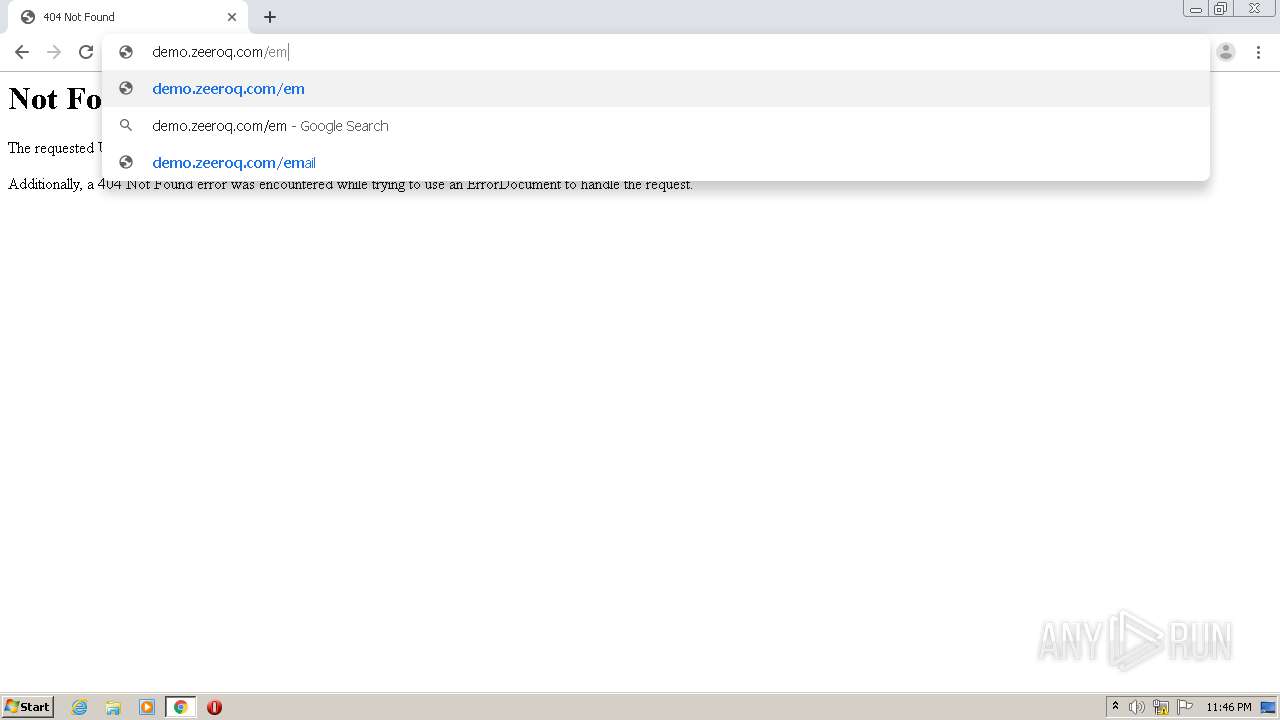Go back to the previous page
Screen dimensions: 1280x720
[21, 52]
